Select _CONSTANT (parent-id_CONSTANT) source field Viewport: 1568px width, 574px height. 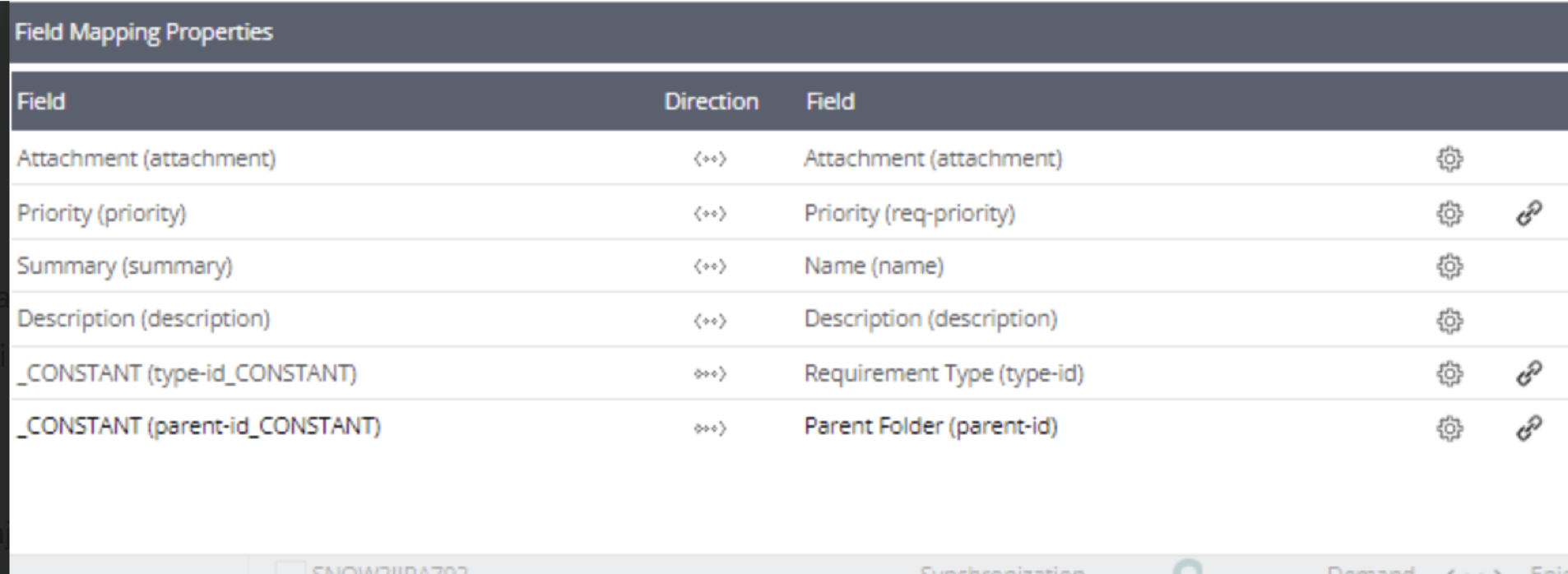199,427
